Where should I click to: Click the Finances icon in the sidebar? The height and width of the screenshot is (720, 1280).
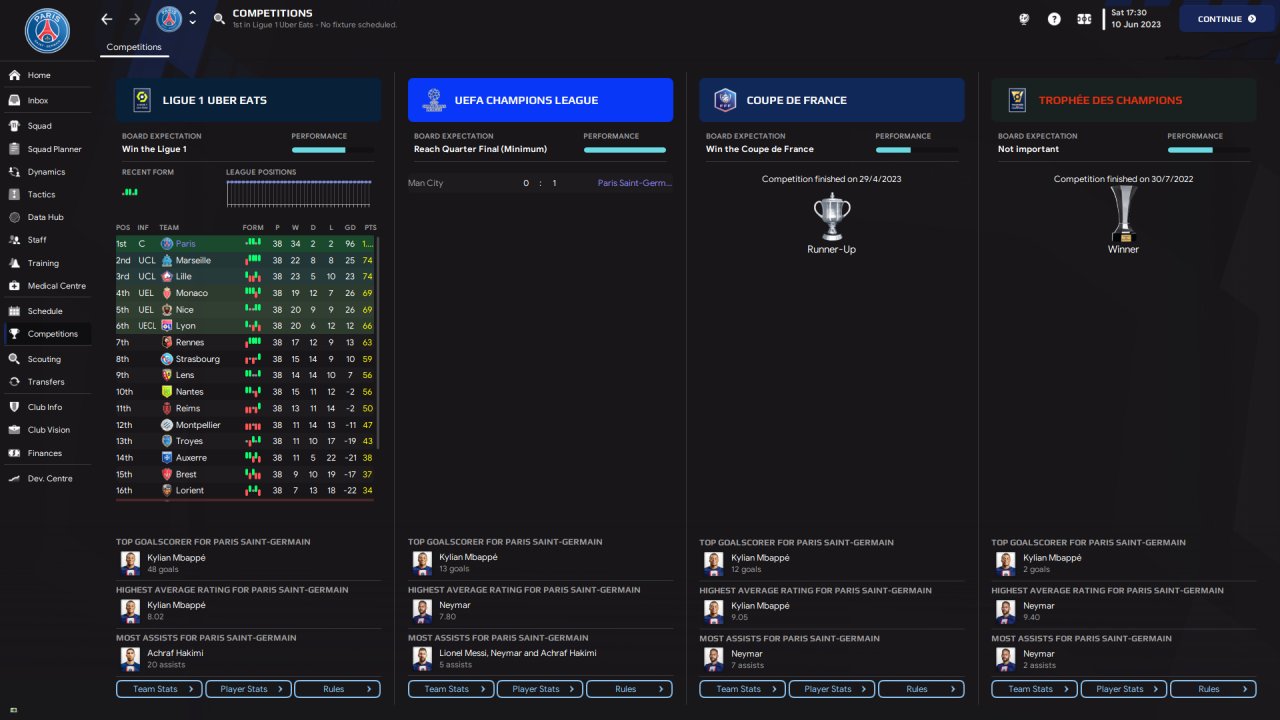point(14,453)
